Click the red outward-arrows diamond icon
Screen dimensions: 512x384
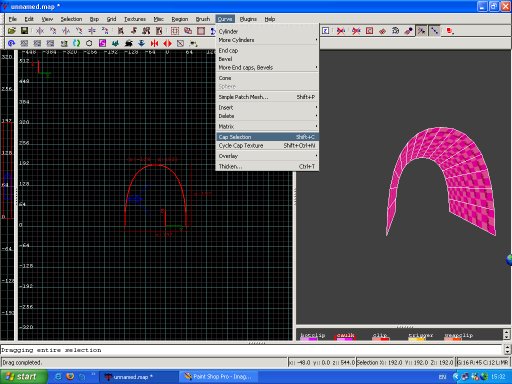point(167,43)
